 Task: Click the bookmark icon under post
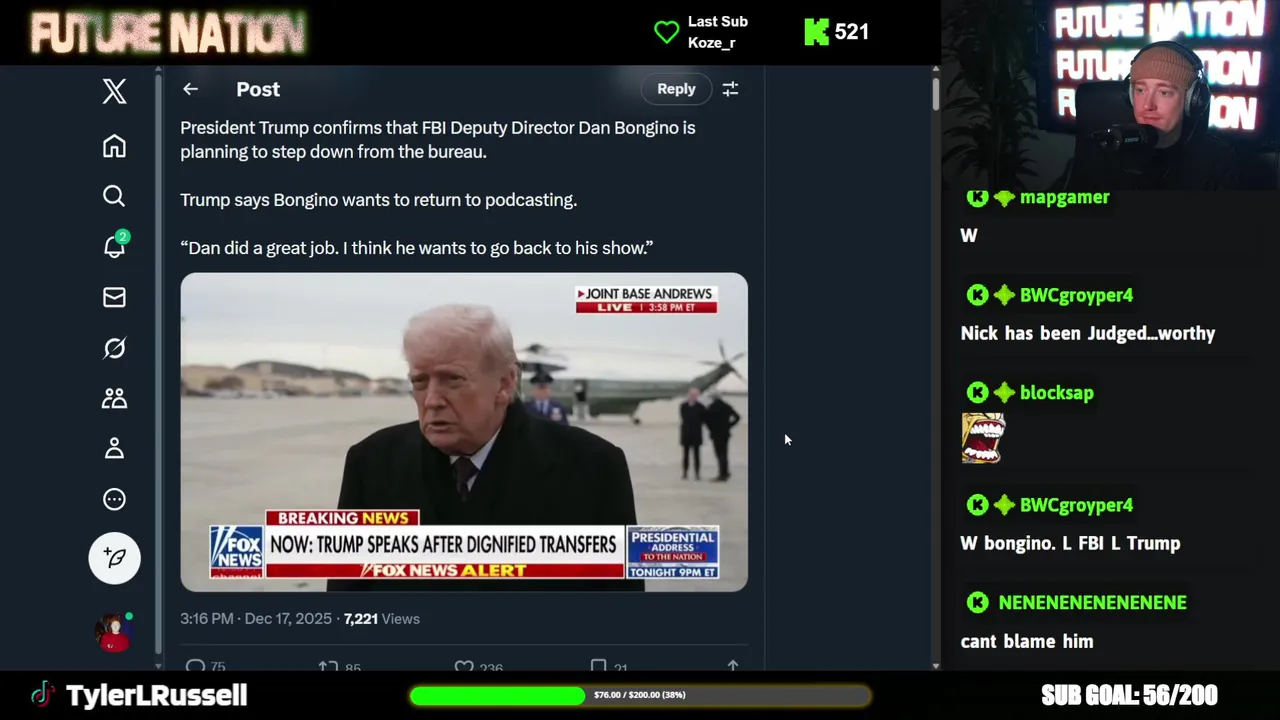pyautogui.click(x=598, y=666)
